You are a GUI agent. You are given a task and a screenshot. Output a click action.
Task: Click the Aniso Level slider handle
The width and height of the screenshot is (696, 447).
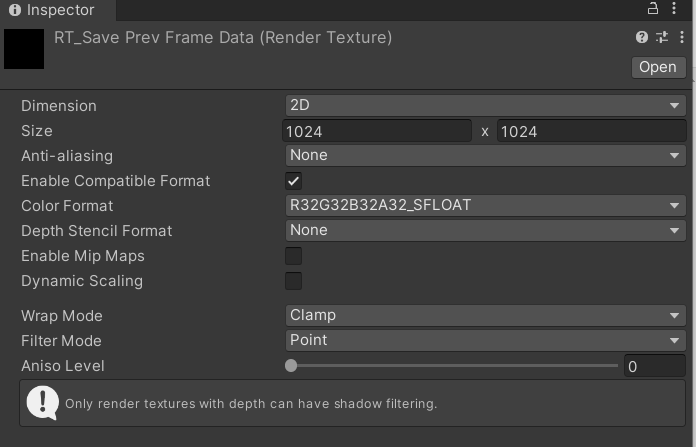tap(291, 366)
